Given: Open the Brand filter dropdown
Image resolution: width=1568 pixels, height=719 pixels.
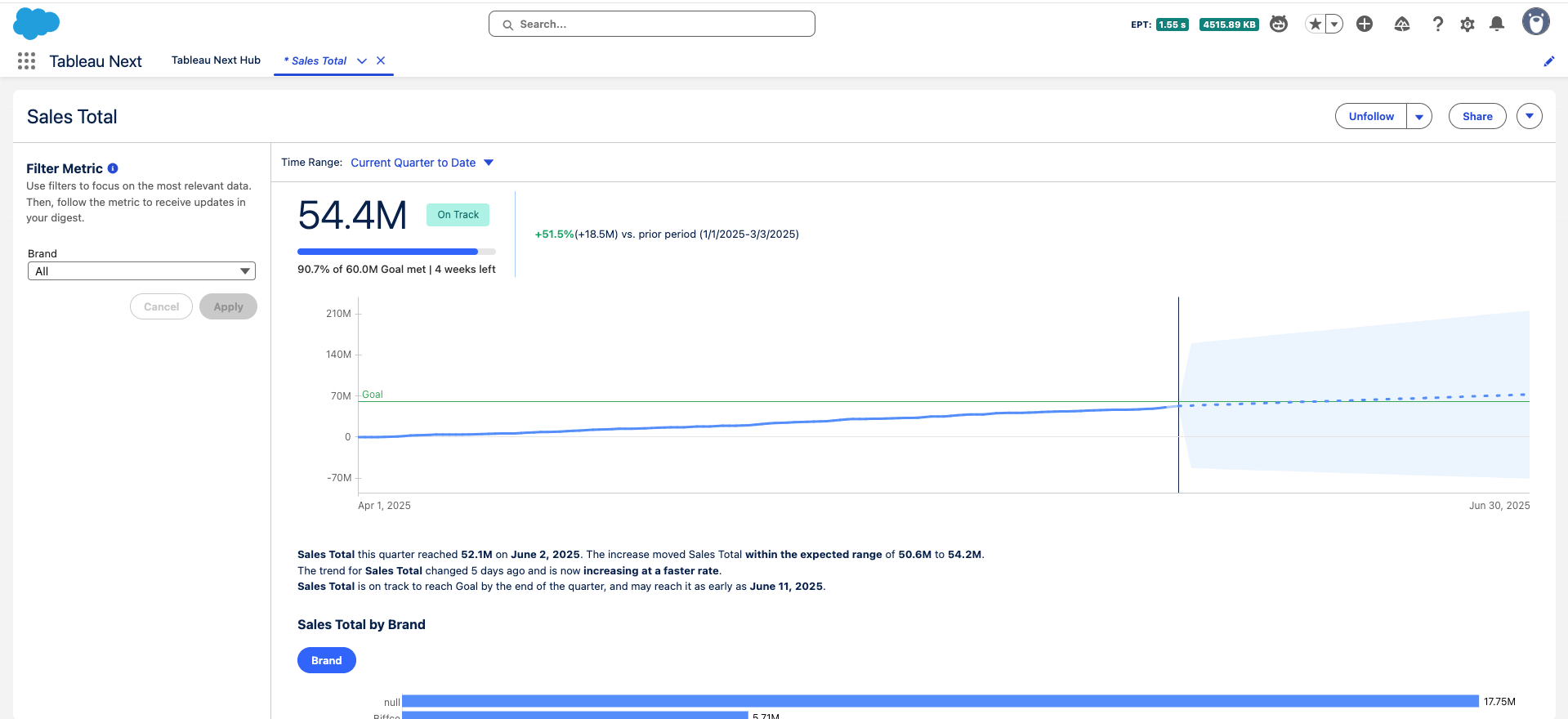Looking at the screenshot, I should coord(141,271).
